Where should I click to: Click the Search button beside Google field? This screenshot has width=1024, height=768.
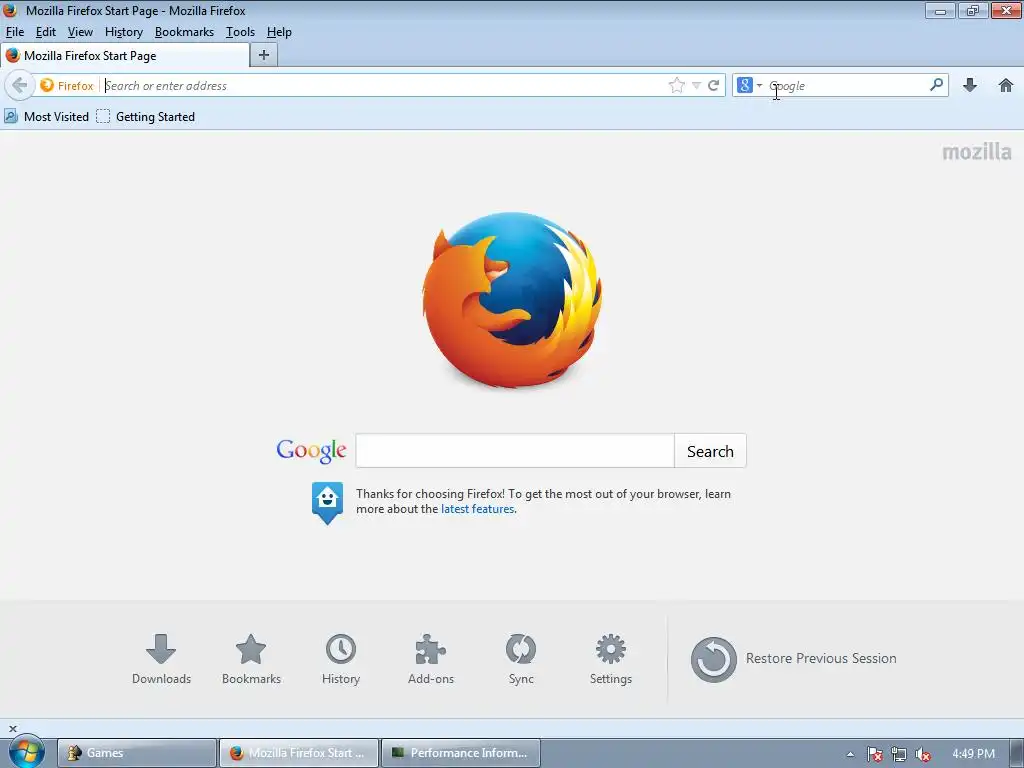coord(710,451)
